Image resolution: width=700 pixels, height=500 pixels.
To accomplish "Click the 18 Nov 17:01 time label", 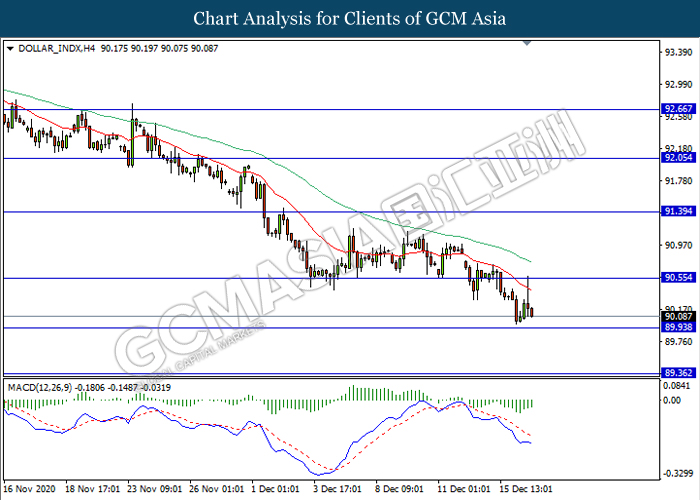I will point(92,489).
